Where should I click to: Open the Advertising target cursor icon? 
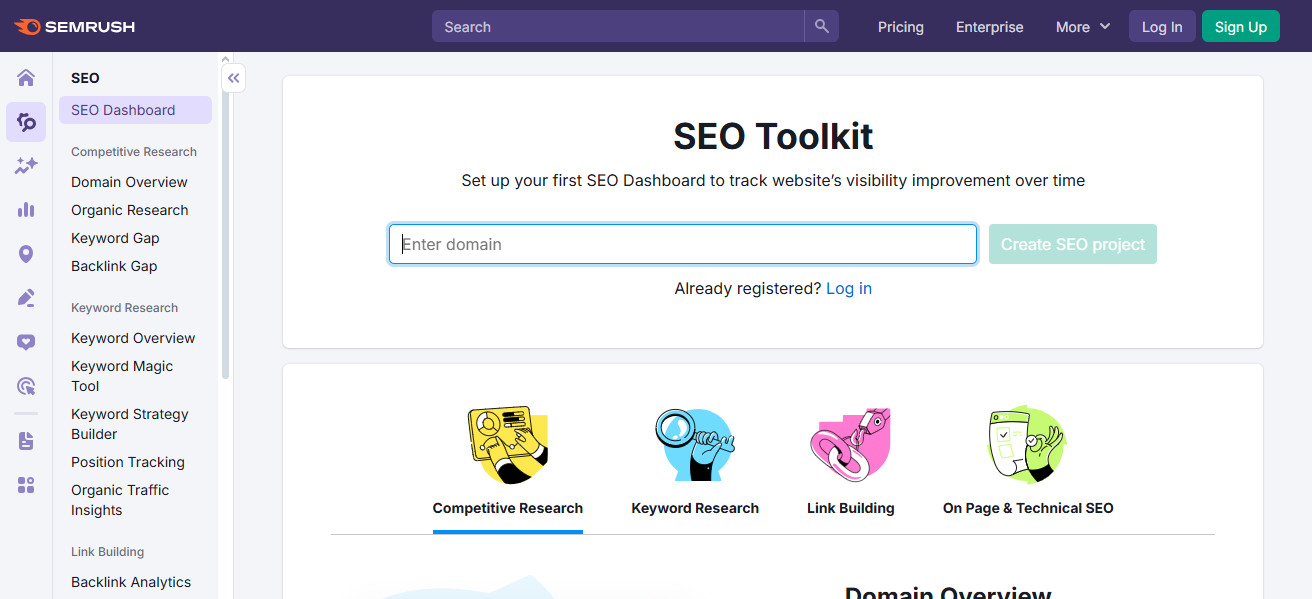click(x=26, y=386)
